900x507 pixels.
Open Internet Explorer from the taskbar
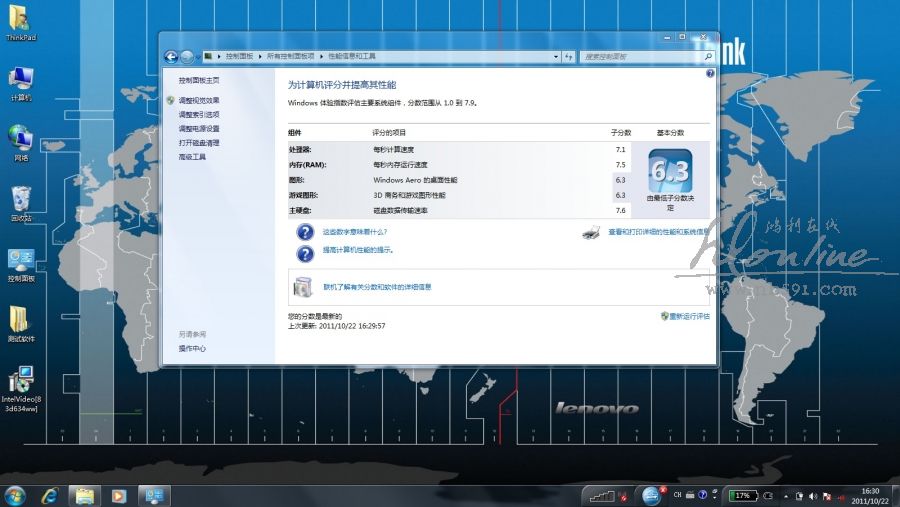click(x=50, y=495)
